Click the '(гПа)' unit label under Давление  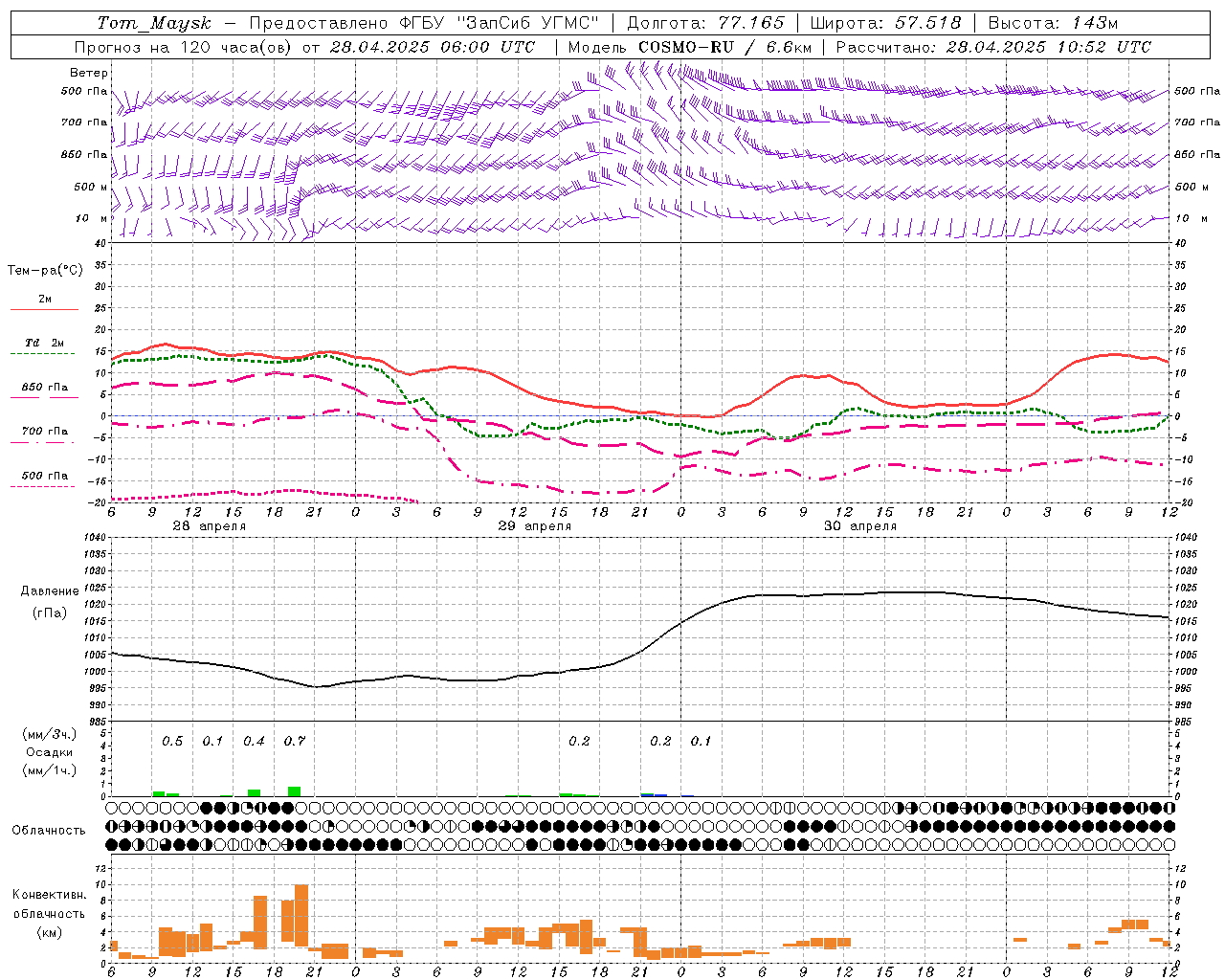click(49, 613)
